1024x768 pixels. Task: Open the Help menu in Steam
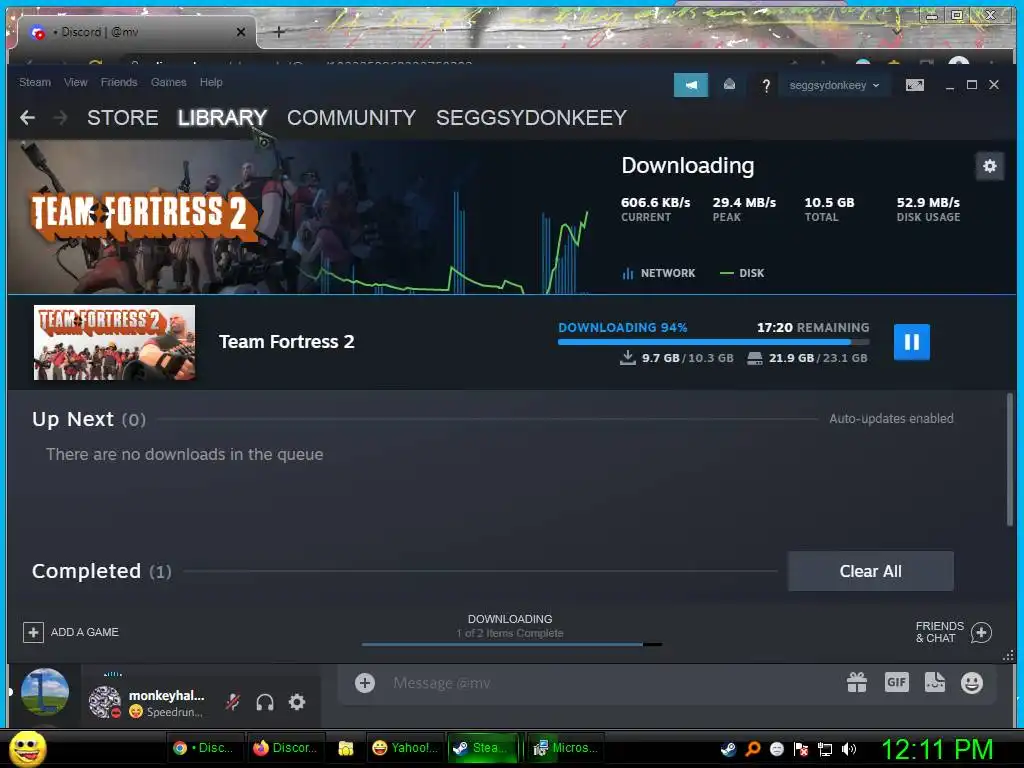pos(211,82)
